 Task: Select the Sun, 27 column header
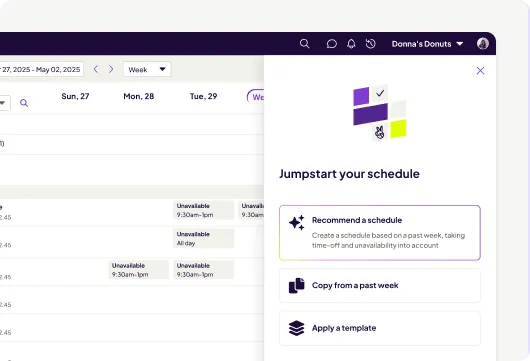(x=75, y=96)
